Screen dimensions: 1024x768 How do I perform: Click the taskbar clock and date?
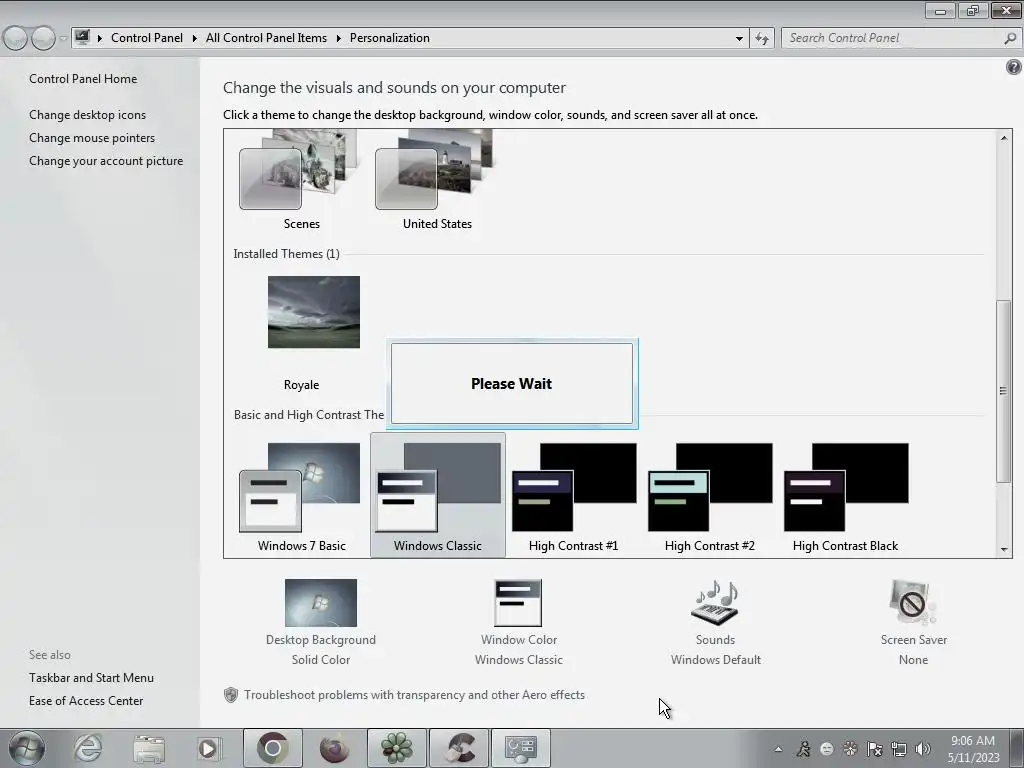coord(973,749)
